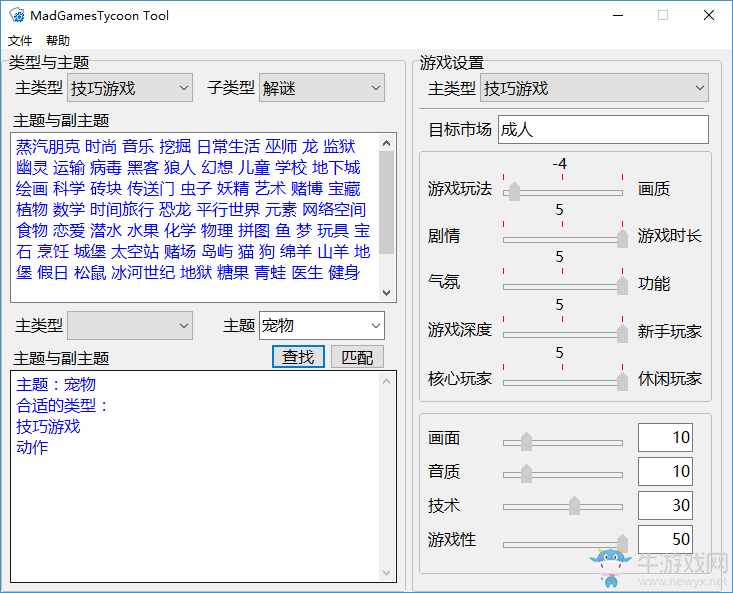Viewport: 733px width, 593px height.
Task: Click the 查找 button
Action: [x=298, y=357]
